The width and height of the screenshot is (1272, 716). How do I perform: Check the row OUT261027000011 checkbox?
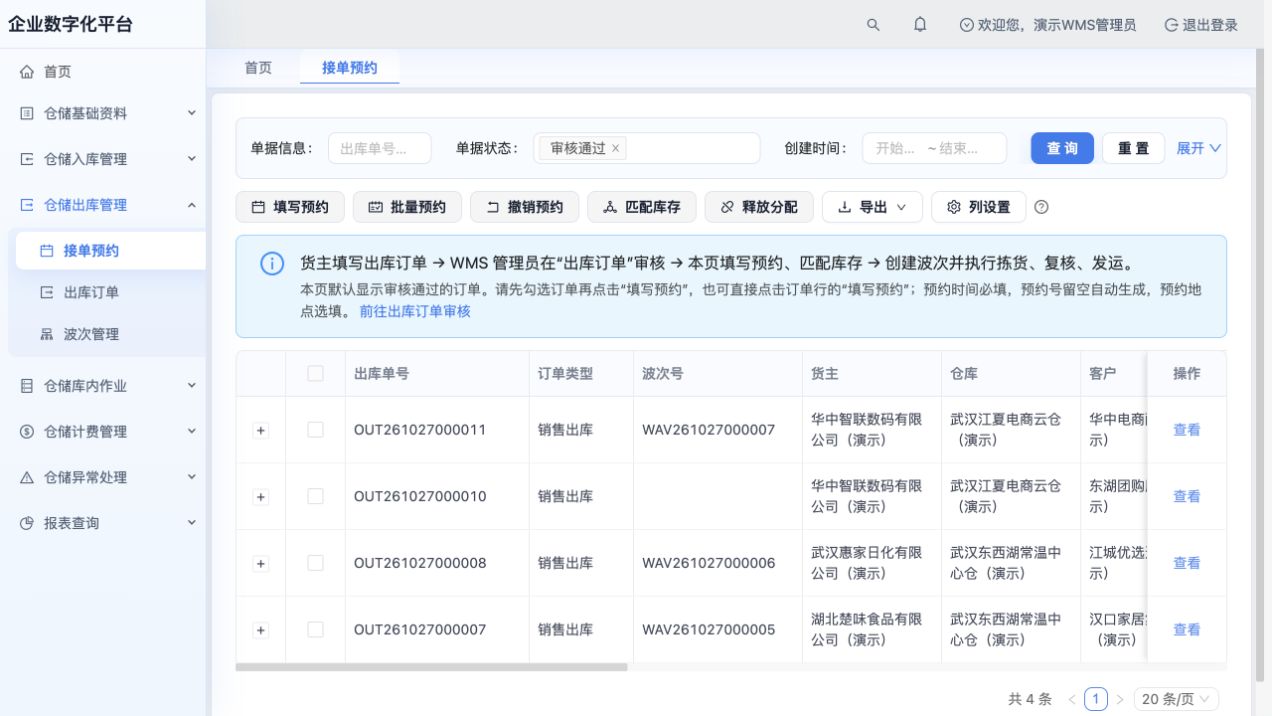[x=315, y=430]
